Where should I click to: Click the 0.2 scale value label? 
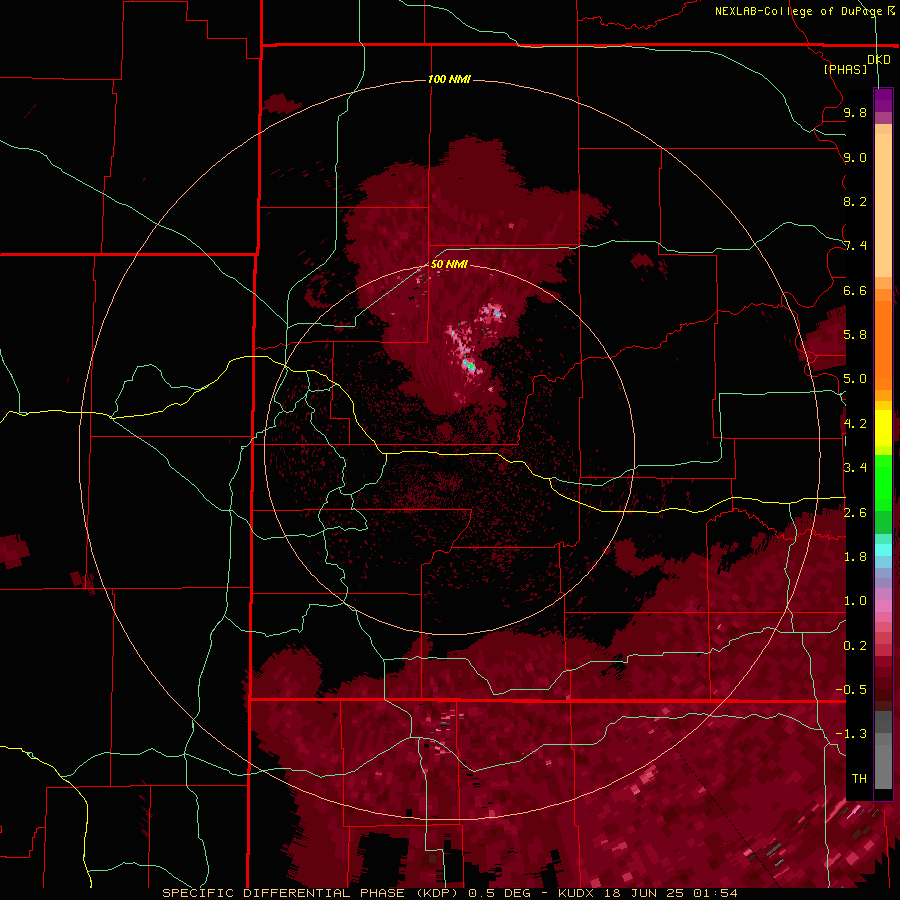click(855, 646)
